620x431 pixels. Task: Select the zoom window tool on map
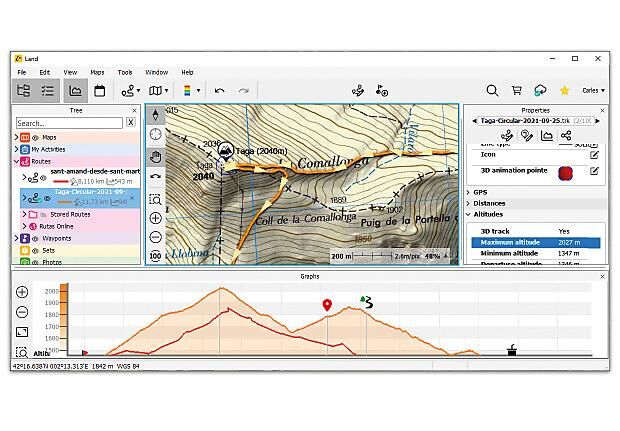pyautogui.click(x=155, y=199)
